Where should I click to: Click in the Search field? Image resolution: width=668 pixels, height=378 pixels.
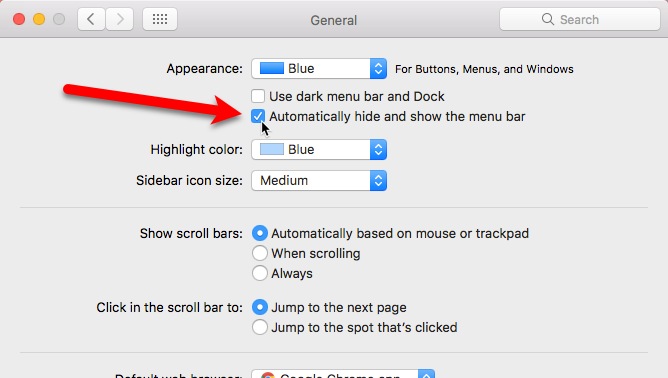(580, 19)
